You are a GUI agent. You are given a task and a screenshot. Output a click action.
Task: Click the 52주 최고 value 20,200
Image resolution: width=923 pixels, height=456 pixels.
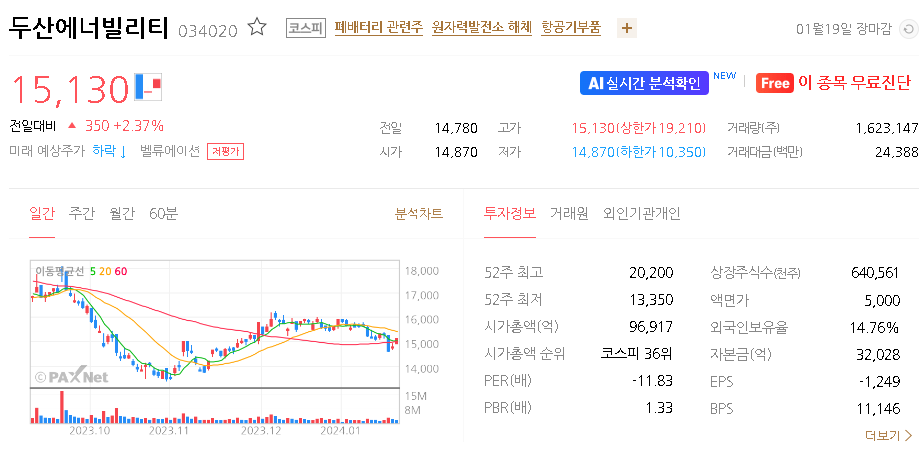point(651,273)
